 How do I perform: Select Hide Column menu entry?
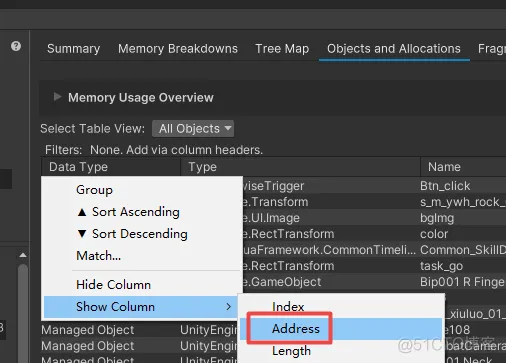click(143, 285)
